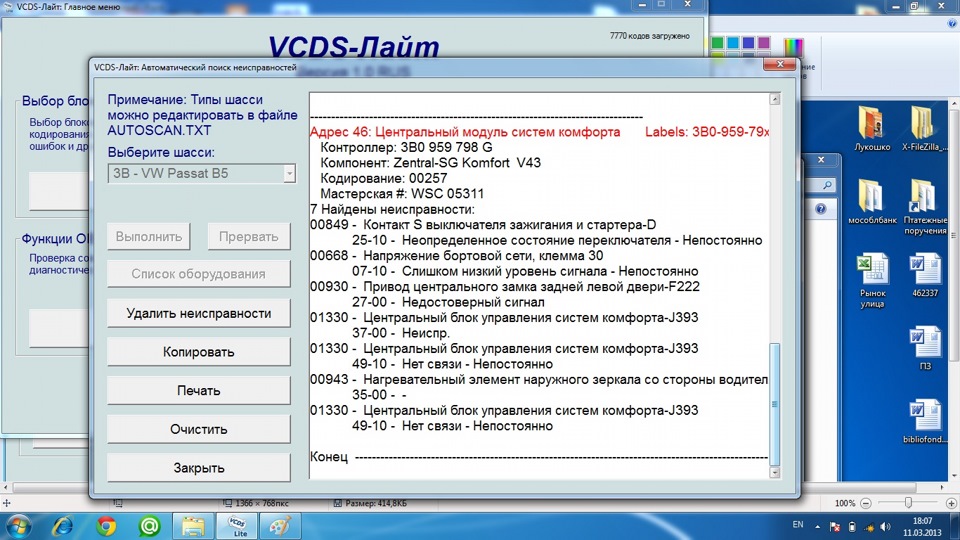
Task: Click the 7770 кодов загружено text
Action: (650, 36)
